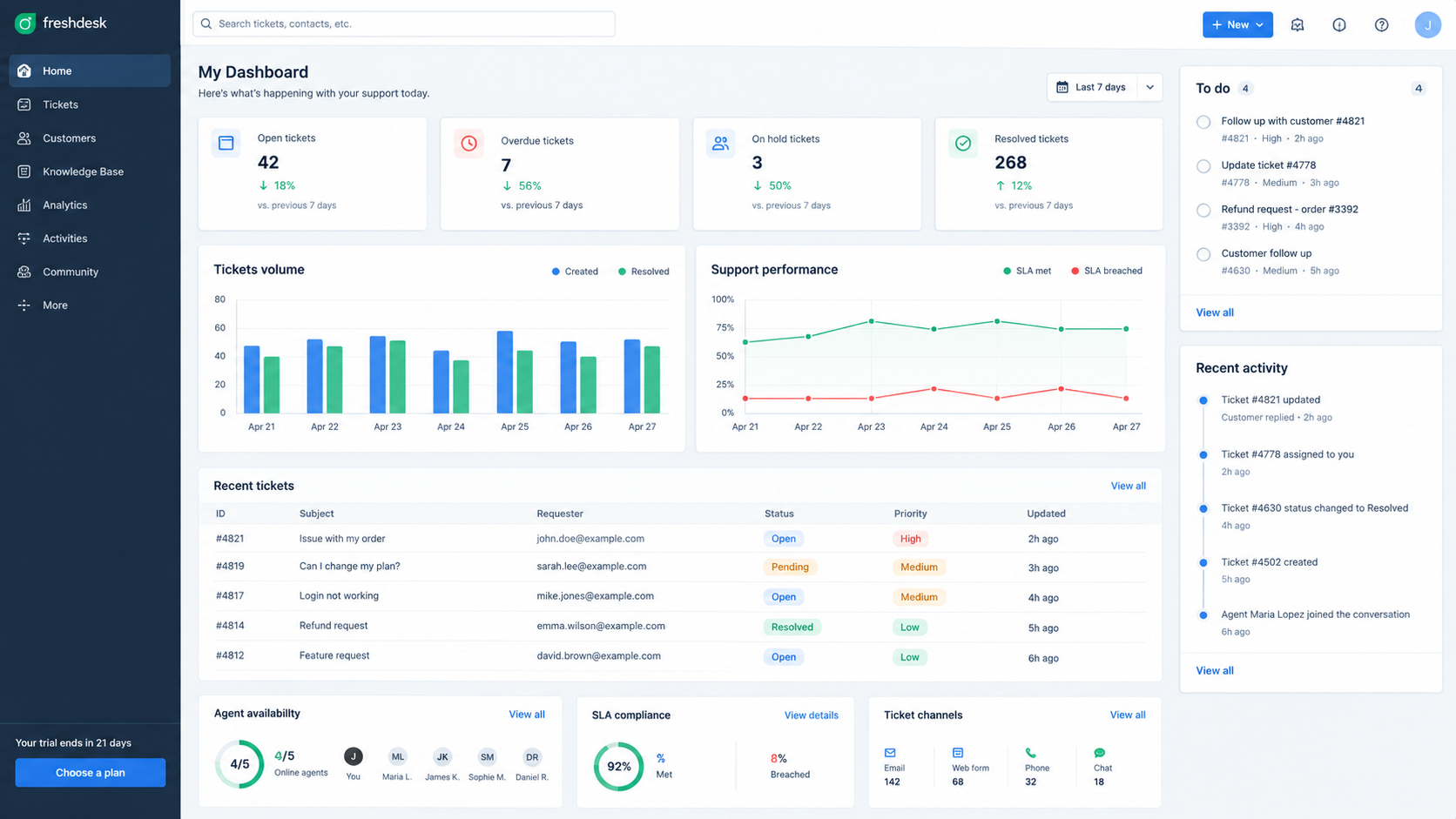The width and height of the screenshot is (1456, 819).
Task: Mark 'Follow up with customer #4821' done
Action: [x=1203, y=122]
